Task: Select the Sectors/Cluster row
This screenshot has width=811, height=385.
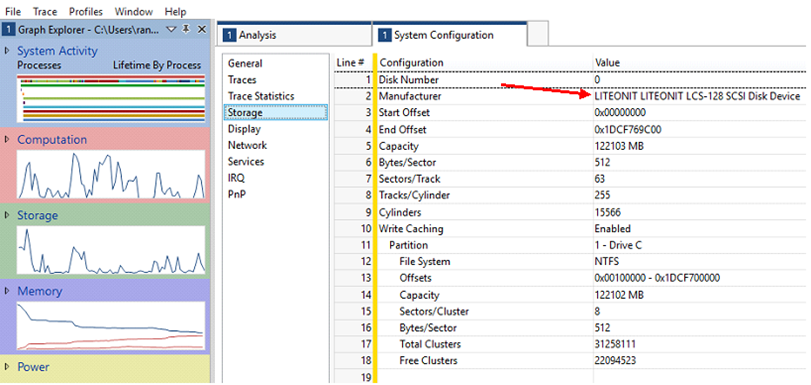Action: click(570, 311)
